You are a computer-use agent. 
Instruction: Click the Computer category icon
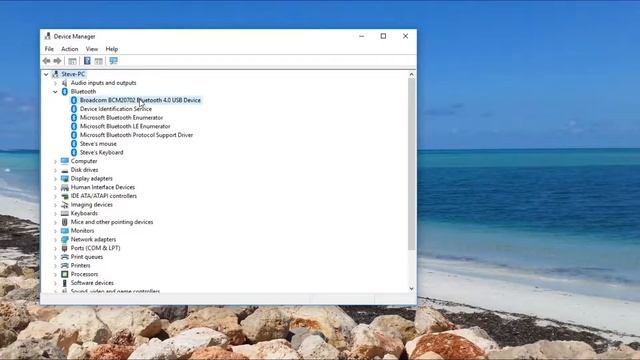click(x=64, y=161)
